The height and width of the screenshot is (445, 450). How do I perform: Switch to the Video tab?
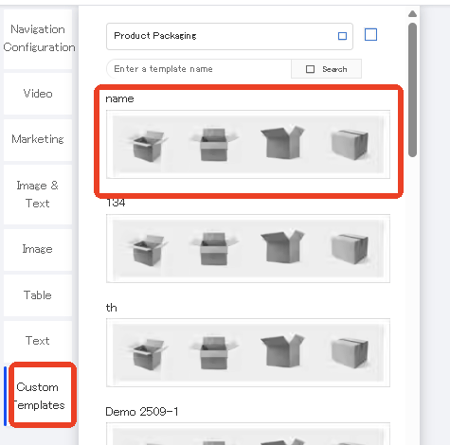(x=38, y=94)
